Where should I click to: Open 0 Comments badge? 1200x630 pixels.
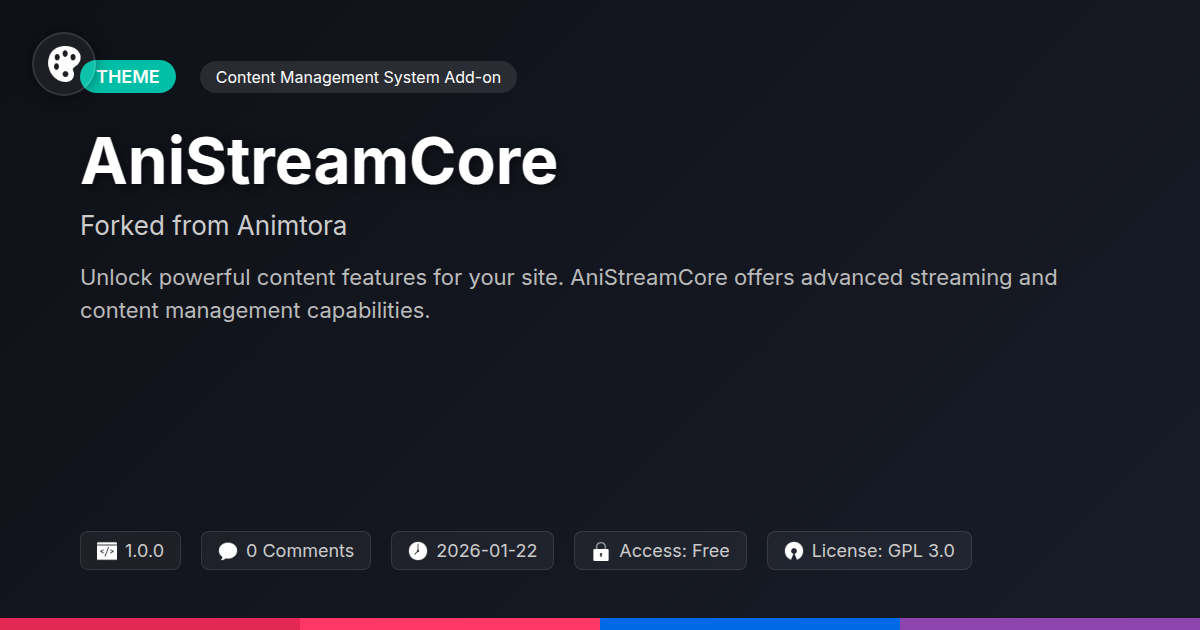click(286, 551)
